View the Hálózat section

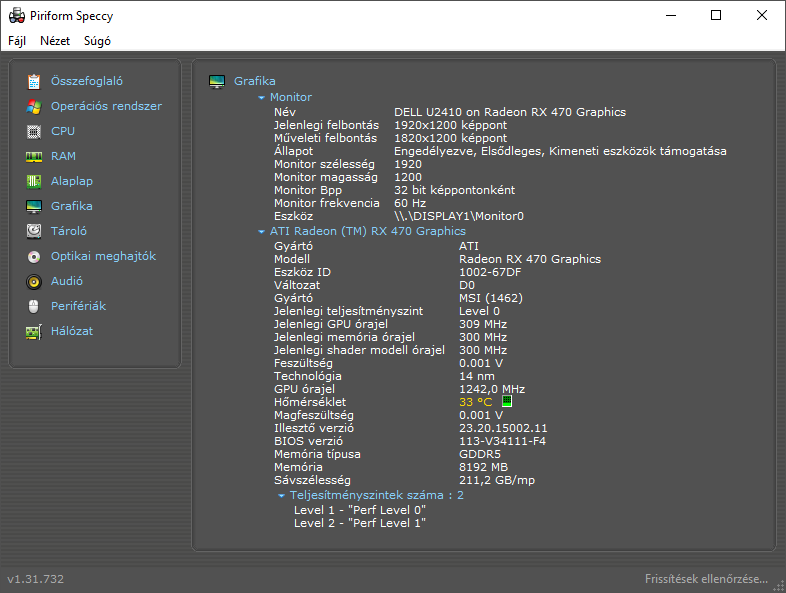(72, 331)
